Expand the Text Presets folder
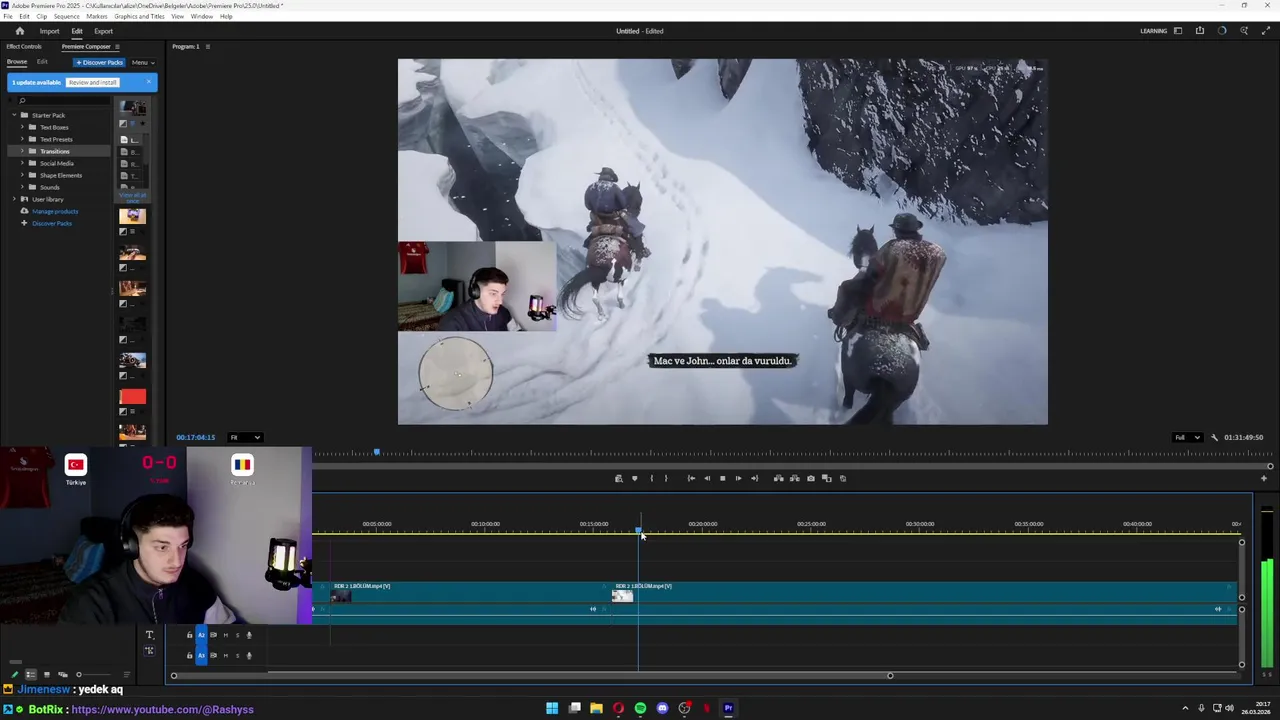Viewport: 1280px width, 720px height. pos(23,139)
